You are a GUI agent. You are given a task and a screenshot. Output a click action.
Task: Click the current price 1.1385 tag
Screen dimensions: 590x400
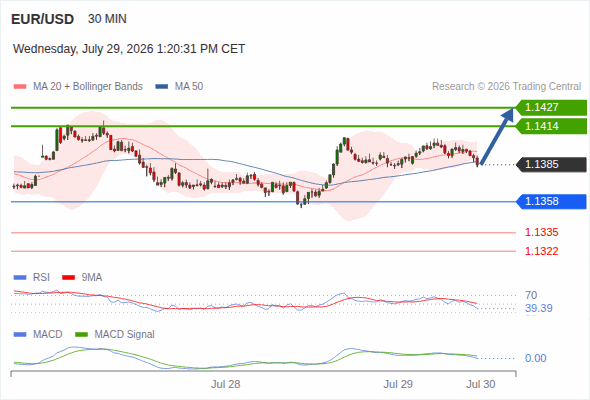(552, 164)
